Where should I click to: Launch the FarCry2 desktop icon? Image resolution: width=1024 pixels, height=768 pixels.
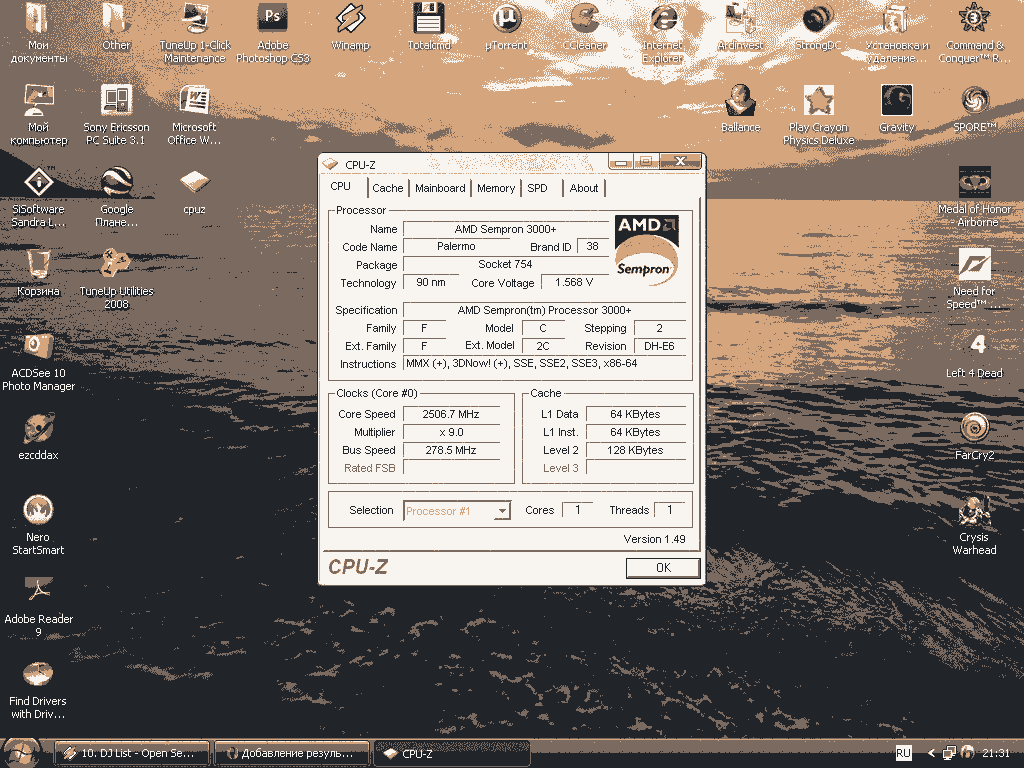click(974, 428)
